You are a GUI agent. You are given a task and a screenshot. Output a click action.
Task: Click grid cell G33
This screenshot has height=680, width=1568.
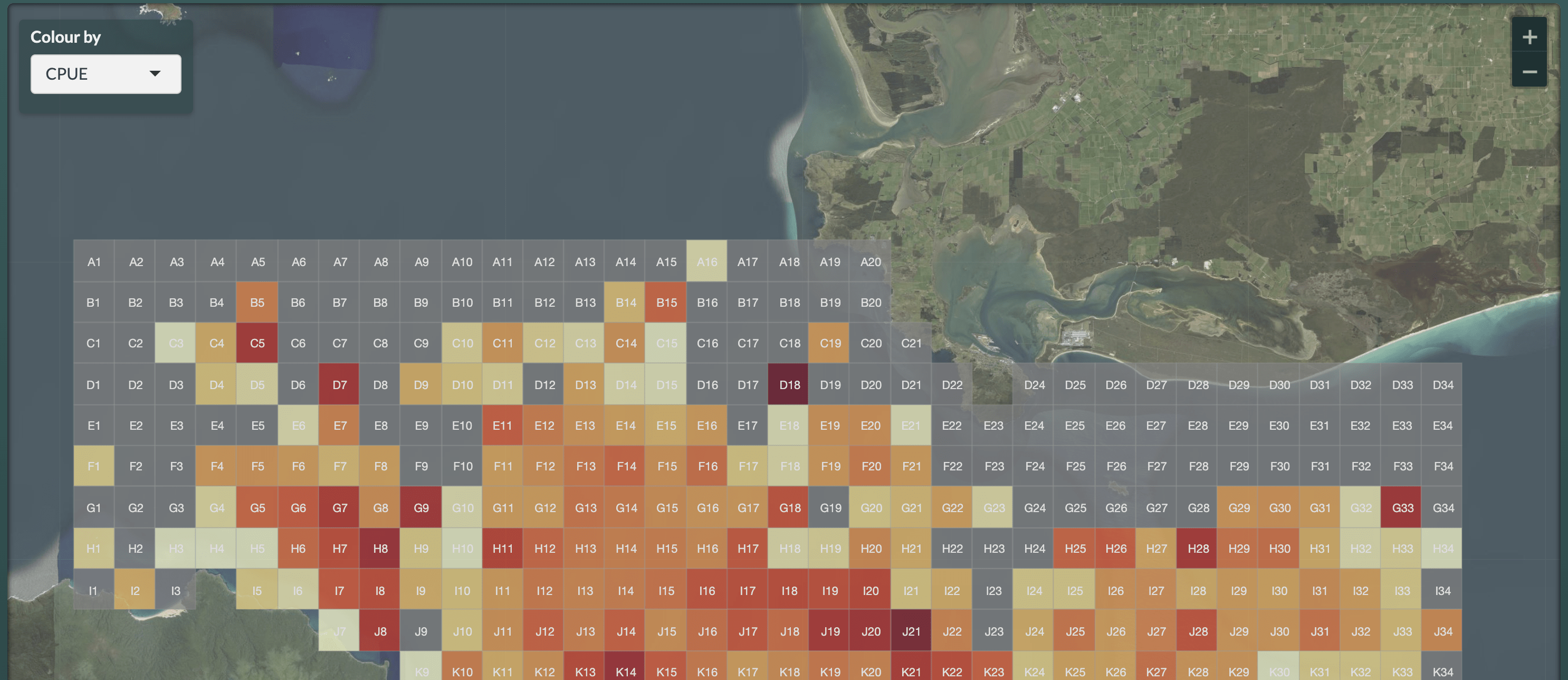pyautogui.click(x=1402, y=507)
